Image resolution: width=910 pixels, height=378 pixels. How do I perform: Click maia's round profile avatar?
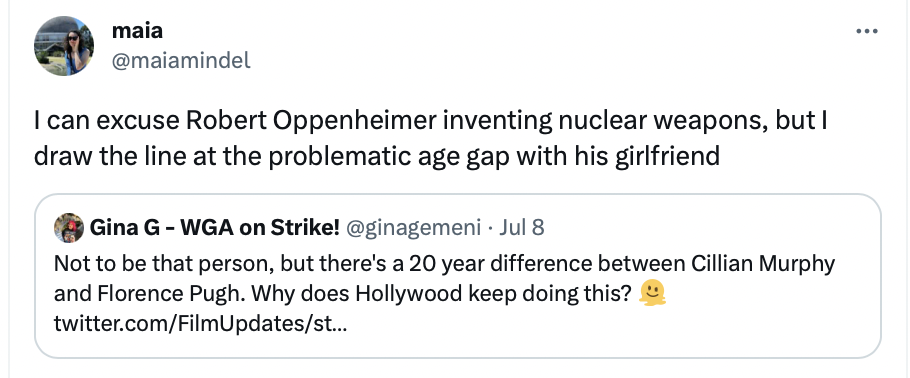coord(64,46)
